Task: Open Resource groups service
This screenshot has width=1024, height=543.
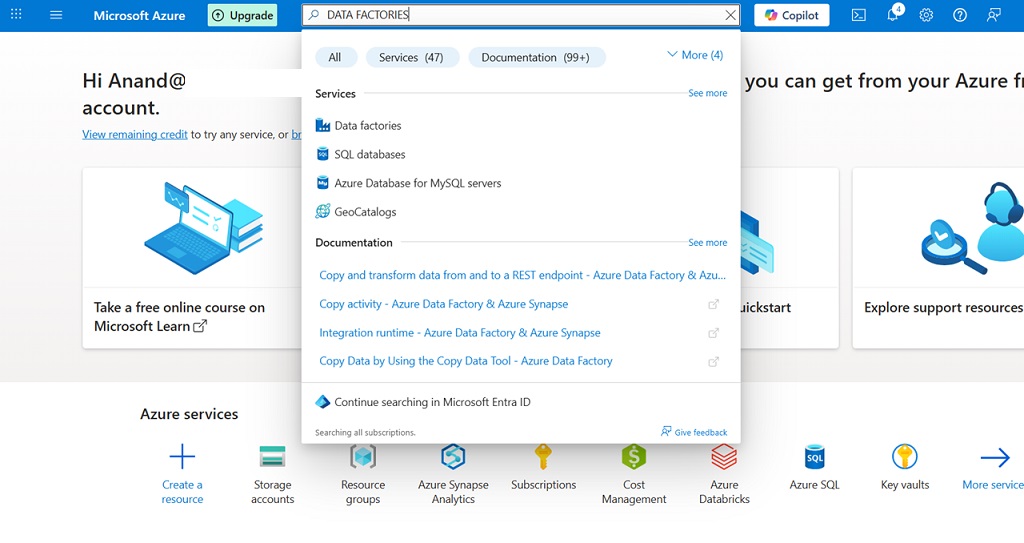Action: coord(363,474)
